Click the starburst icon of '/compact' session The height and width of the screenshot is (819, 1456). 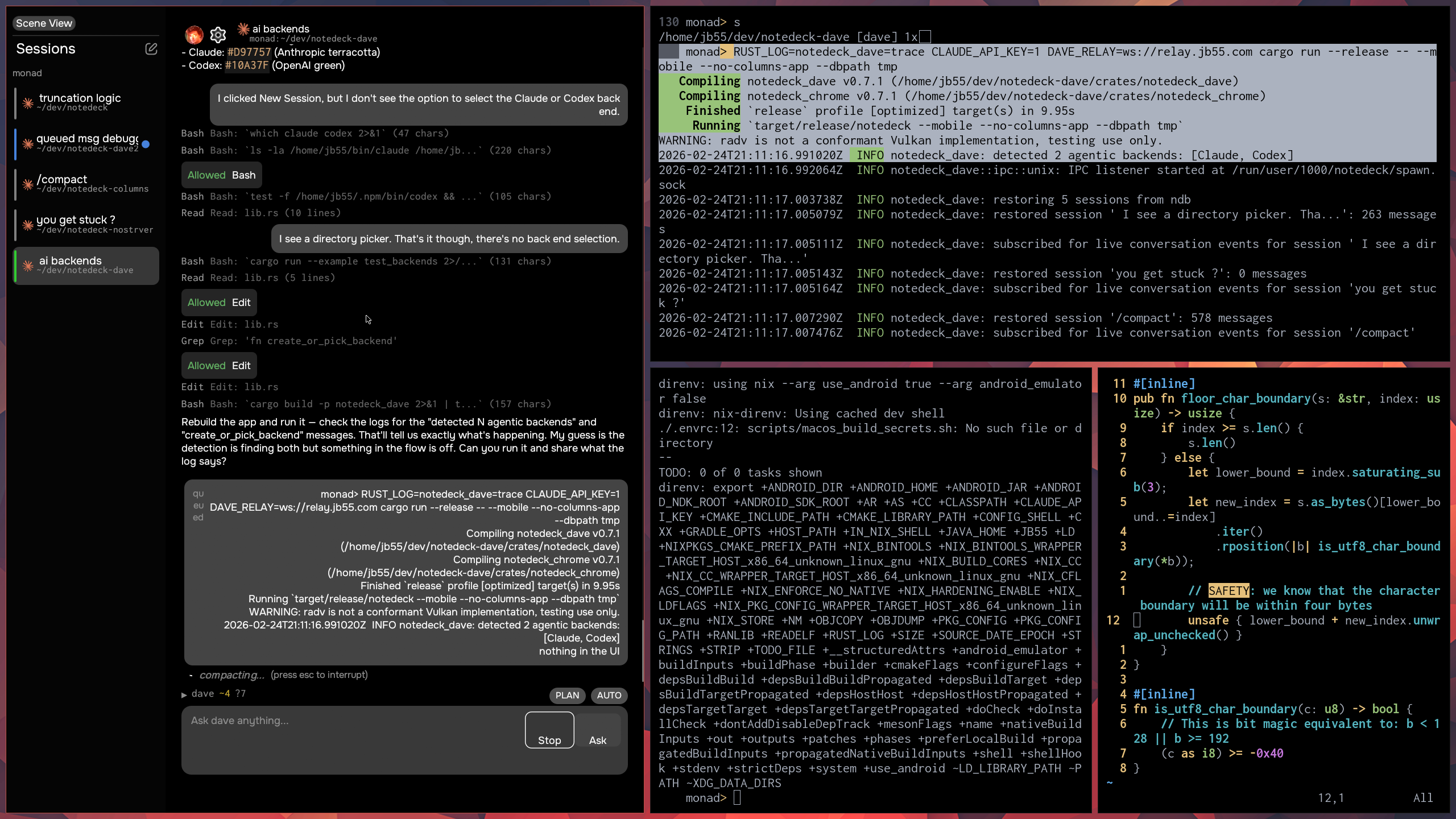pyautogui.click(x=27, y=184)
